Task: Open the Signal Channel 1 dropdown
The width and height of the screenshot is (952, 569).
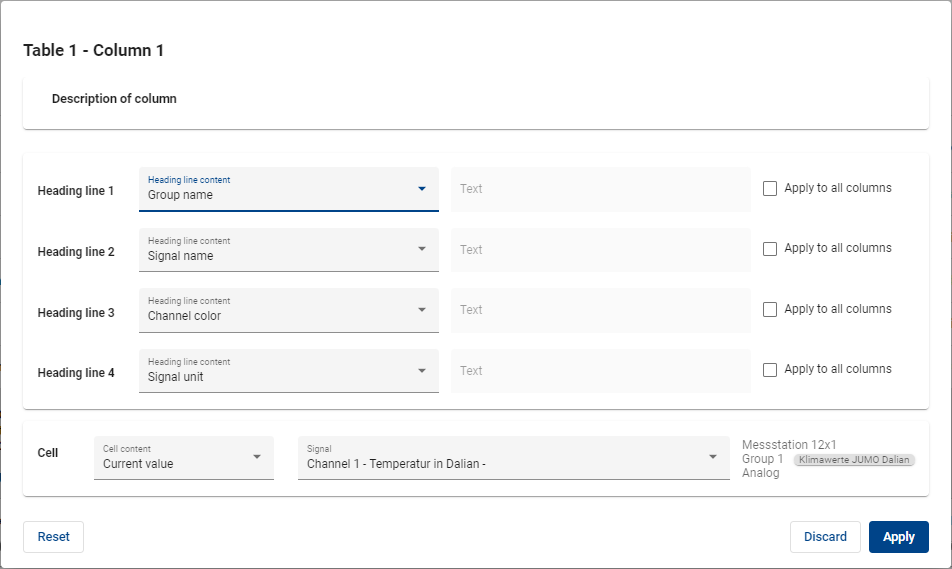Action: [x=513, y=458]
